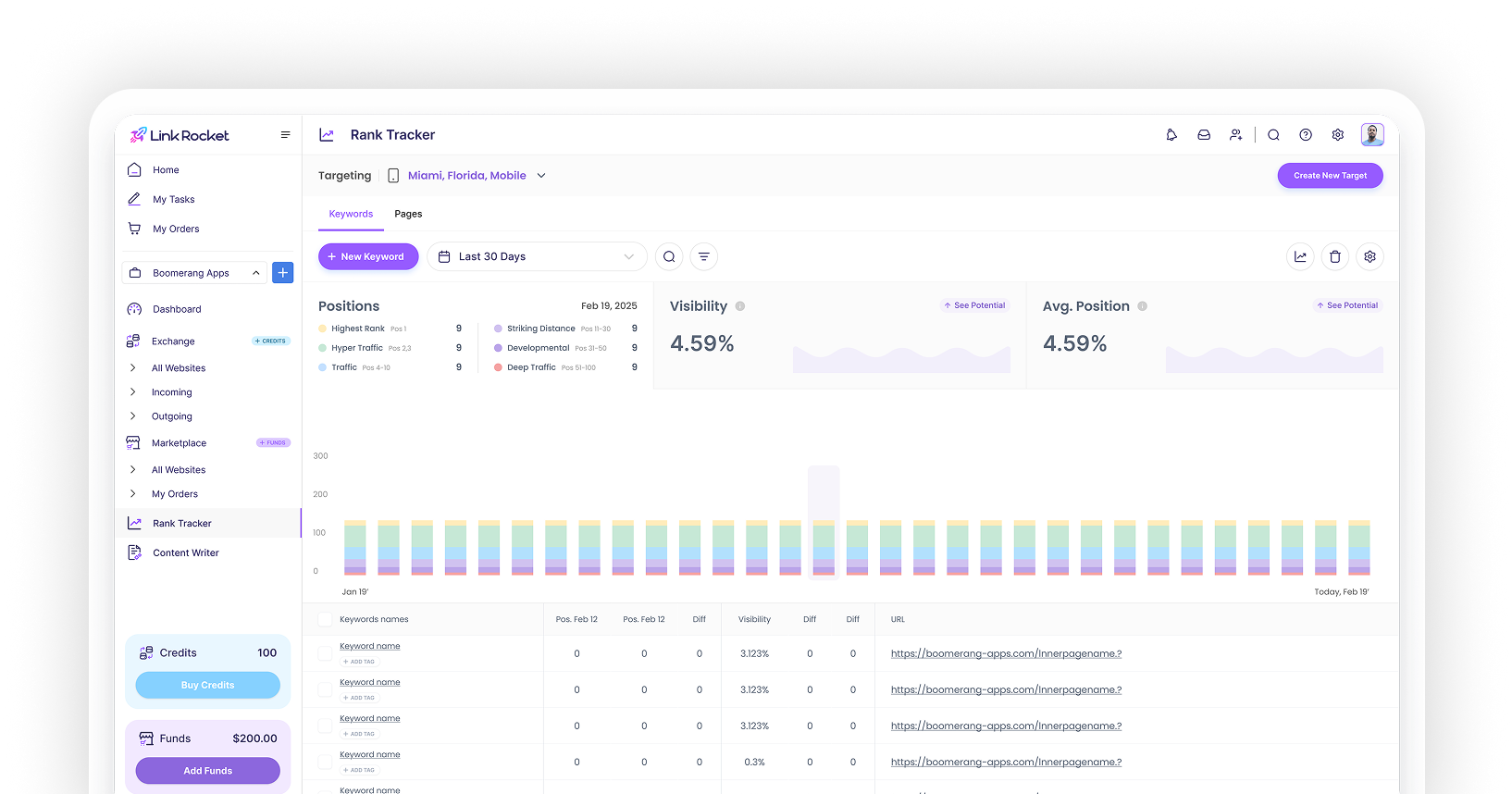Viewport: 1512px width, 794px height.
Task: Click Add Tag in the first keyword row
Action: pyautogui.click(x=359, y=663)
